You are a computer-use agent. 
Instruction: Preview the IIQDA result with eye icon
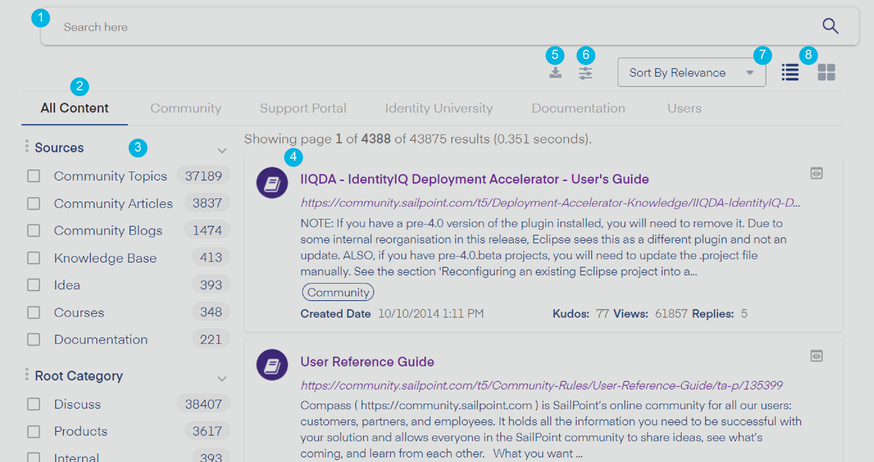point(817,173)
